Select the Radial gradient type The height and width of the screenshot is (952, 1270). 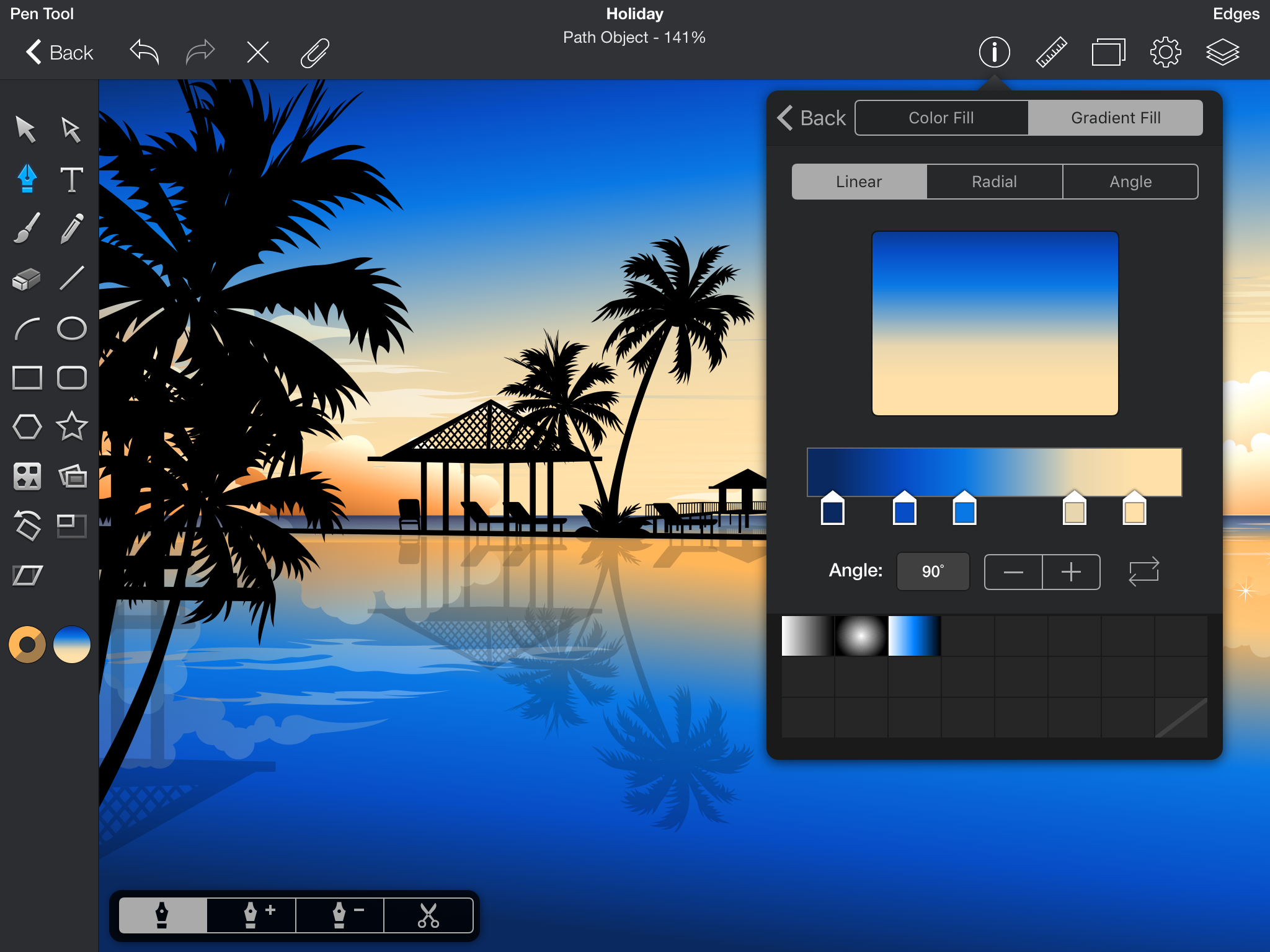[x=993, y=181]
